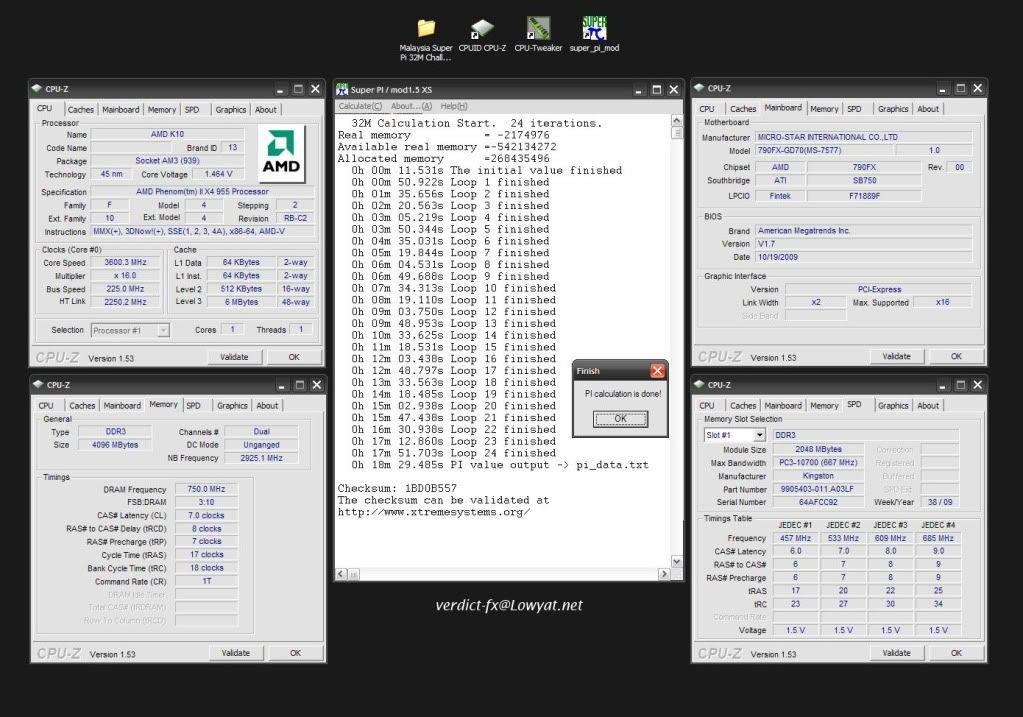1023x717 pixels.
Task: Open the CPU-Tweaker desktop shortcut
Action: pyautogui.click(x=537, y=30)
